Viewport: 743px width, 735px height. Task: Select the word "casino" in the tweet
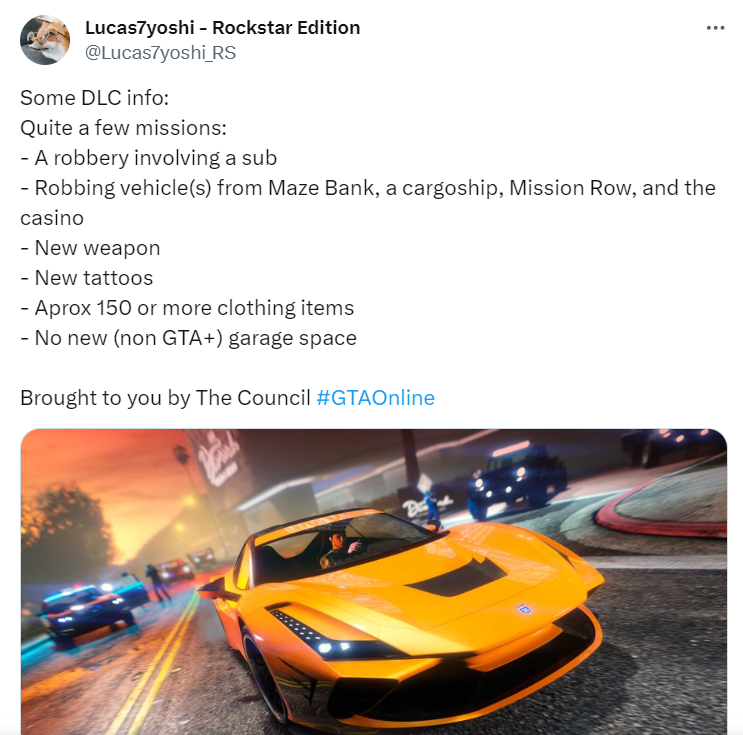click(x=52, y=218)
